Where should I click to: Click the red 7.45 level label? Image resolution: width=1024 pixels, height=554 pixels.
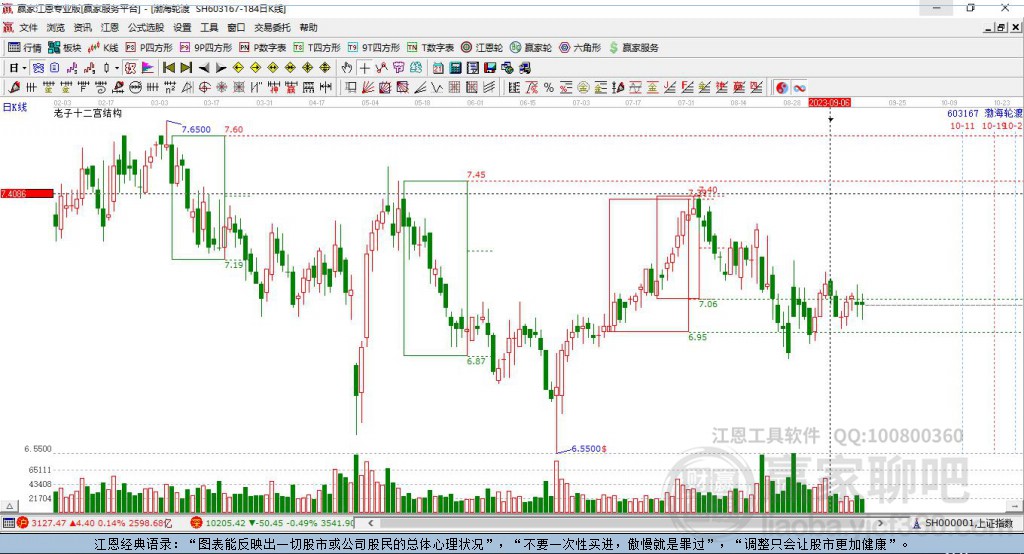476,174
